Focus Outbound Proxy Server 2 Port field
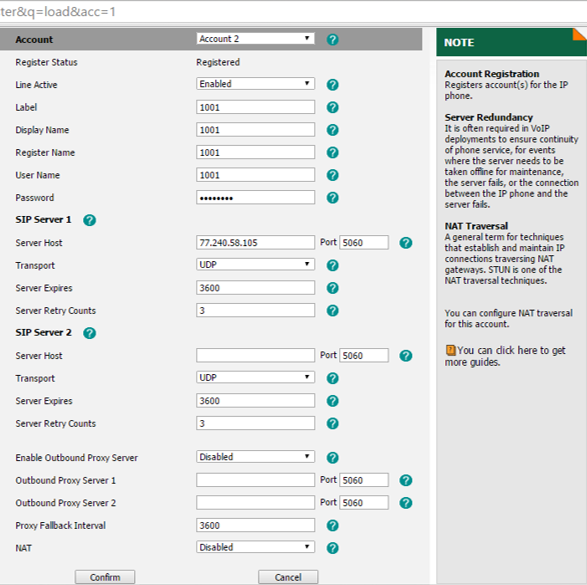 pos(364,503)
